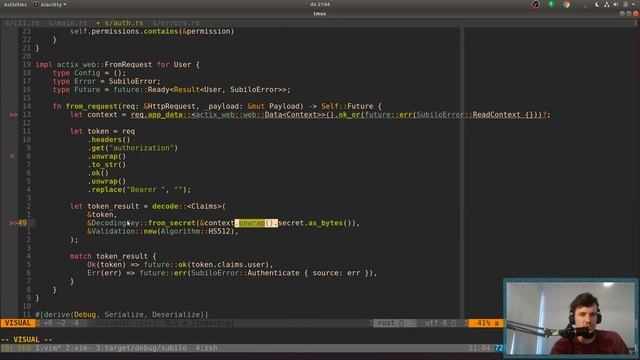The height and width of the screenshot is (360, 640).
Task: Click the OBS tray icon
Action: 536,4
